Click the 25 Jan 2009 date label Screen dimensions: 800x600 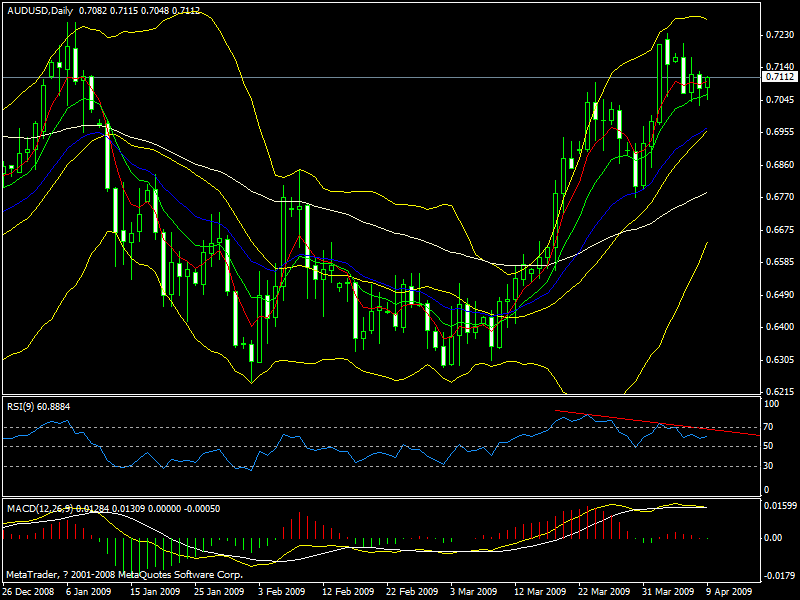pyautogui.click(x=219, y=591)
